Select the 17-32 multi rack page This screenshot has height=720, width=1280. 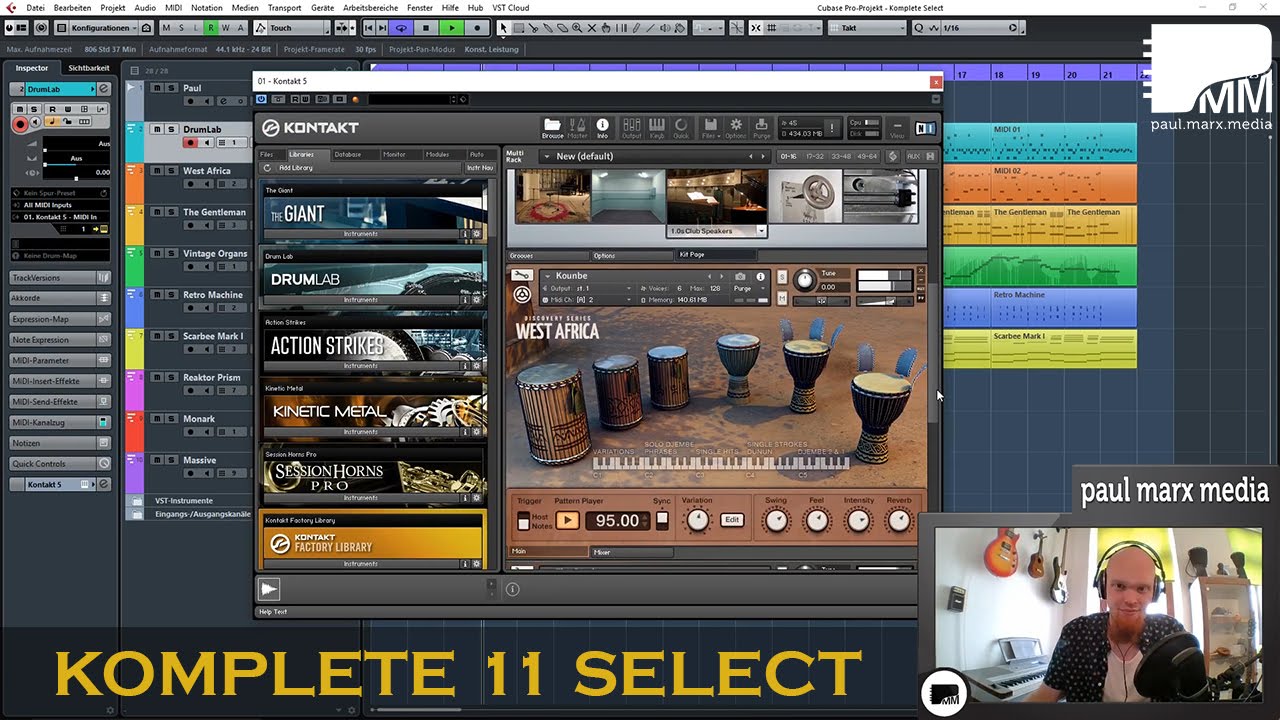tap(815, 156)
